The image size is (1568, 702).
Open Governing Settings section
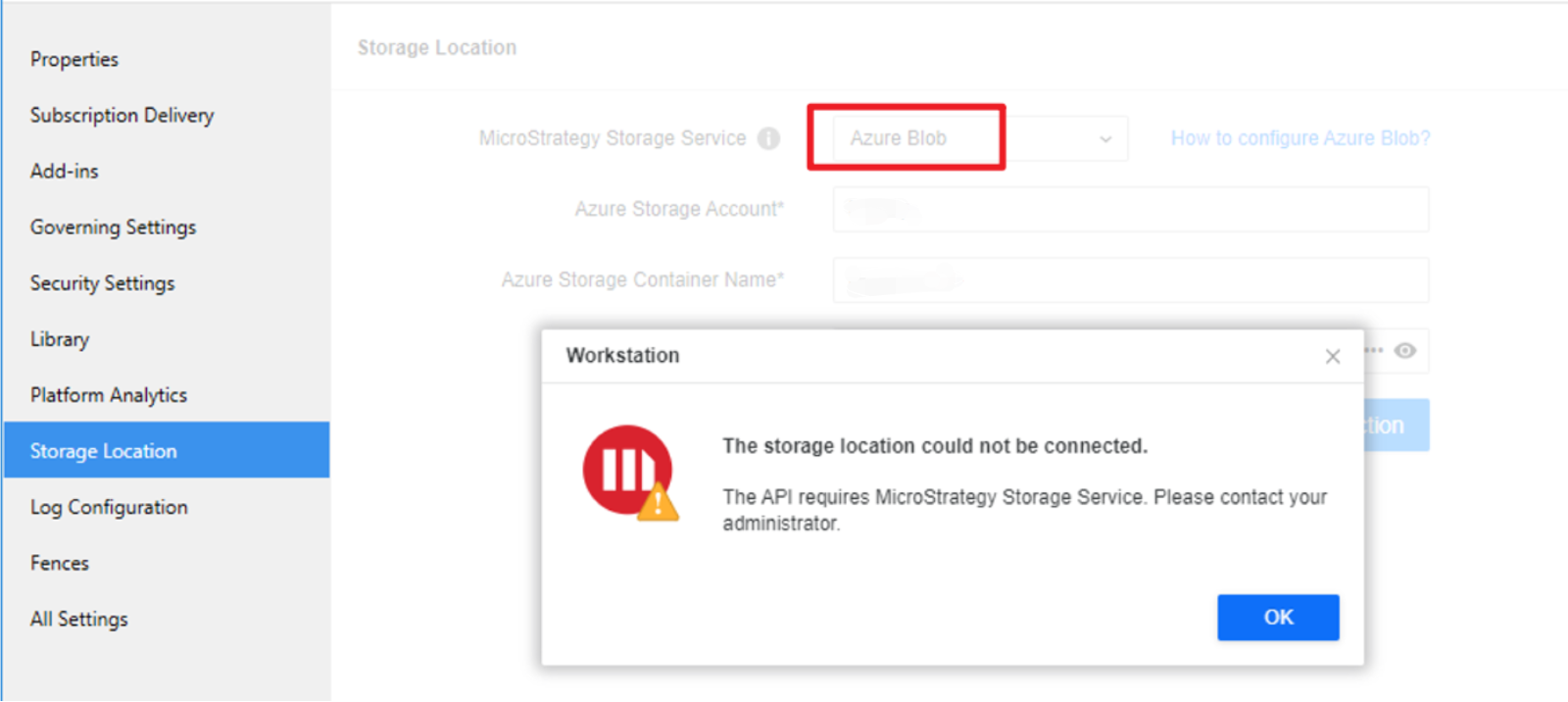114,227
